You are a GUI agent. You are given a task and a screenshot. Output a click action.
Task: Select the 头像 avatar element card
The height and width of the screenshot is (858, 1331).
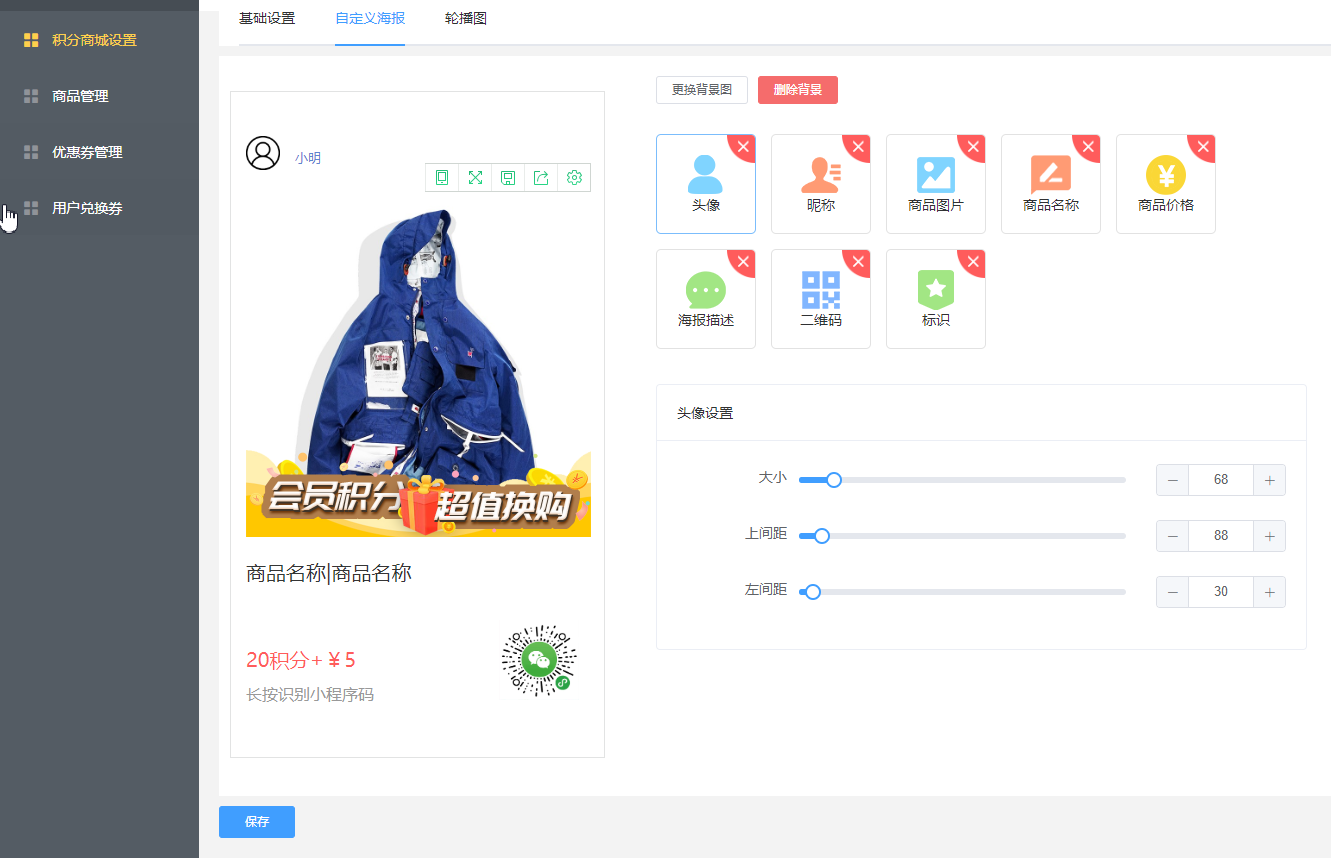coord(706,184)
